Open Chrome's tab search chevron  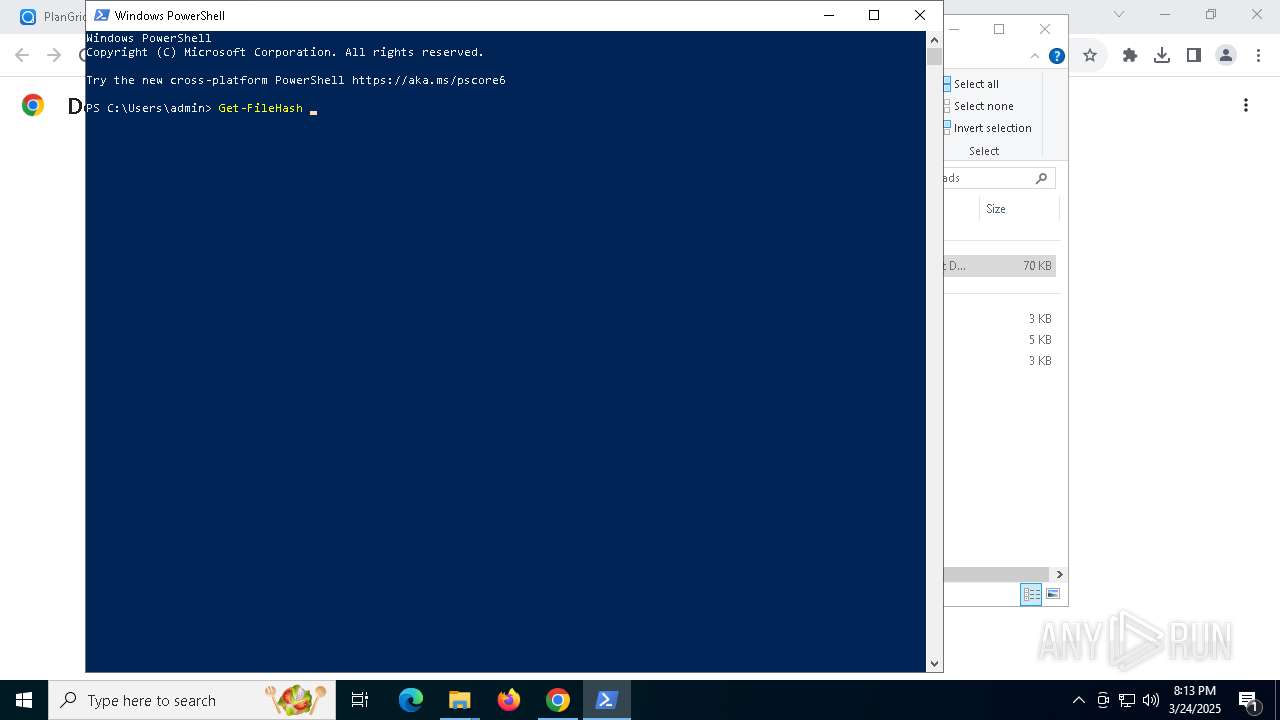click(1119, 14)
